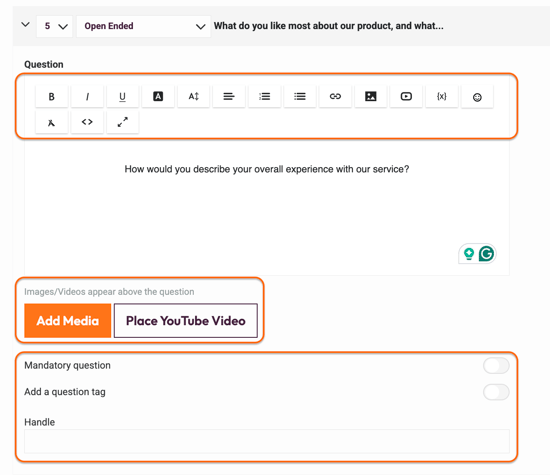Viewport: 550px width, 475px height.
Task: Apply italic formatting
Action: click(87, 96)
